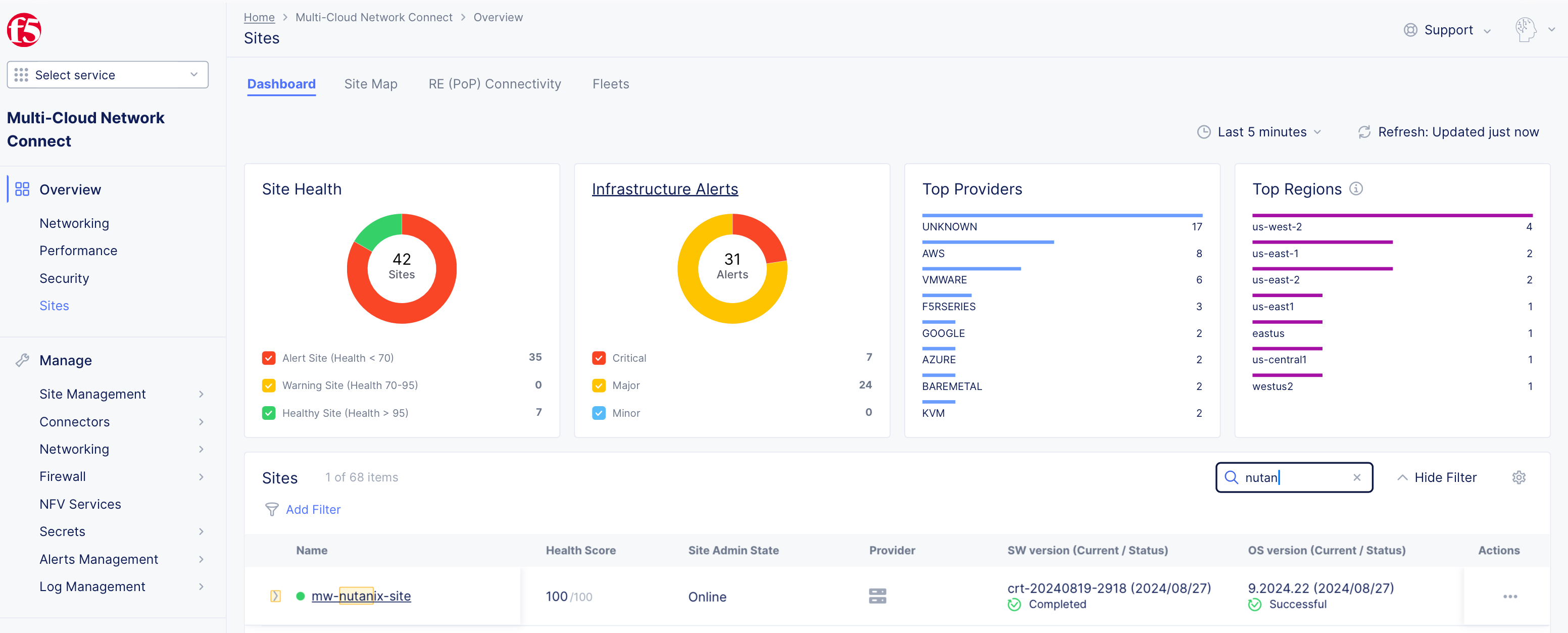Open Infrastructure Alerts details link
Image resolution: width=1568 pixels, height=633 pixels.
pos(665,188)
